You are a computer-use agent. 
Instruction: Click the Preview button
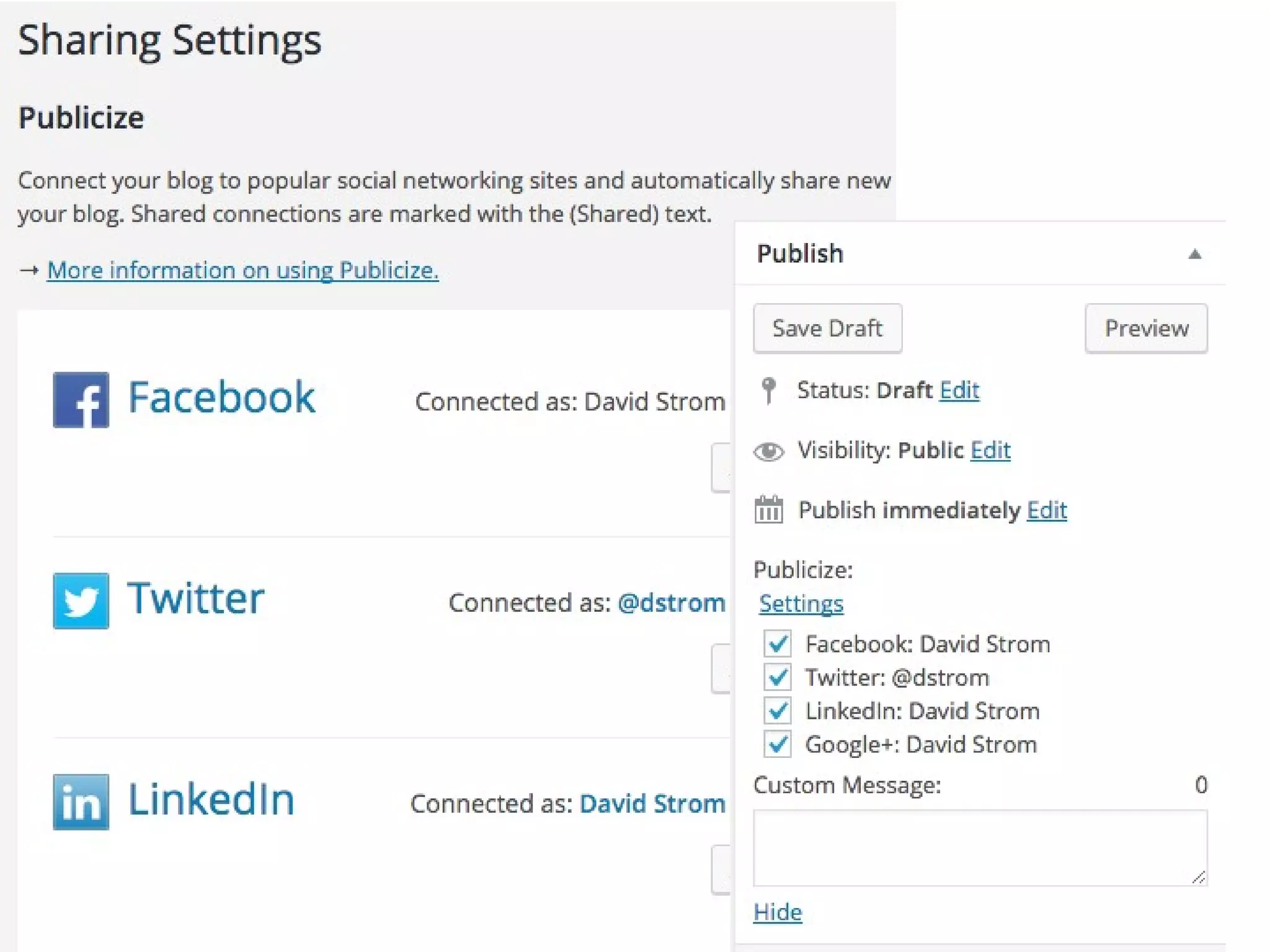[1145, 328]
